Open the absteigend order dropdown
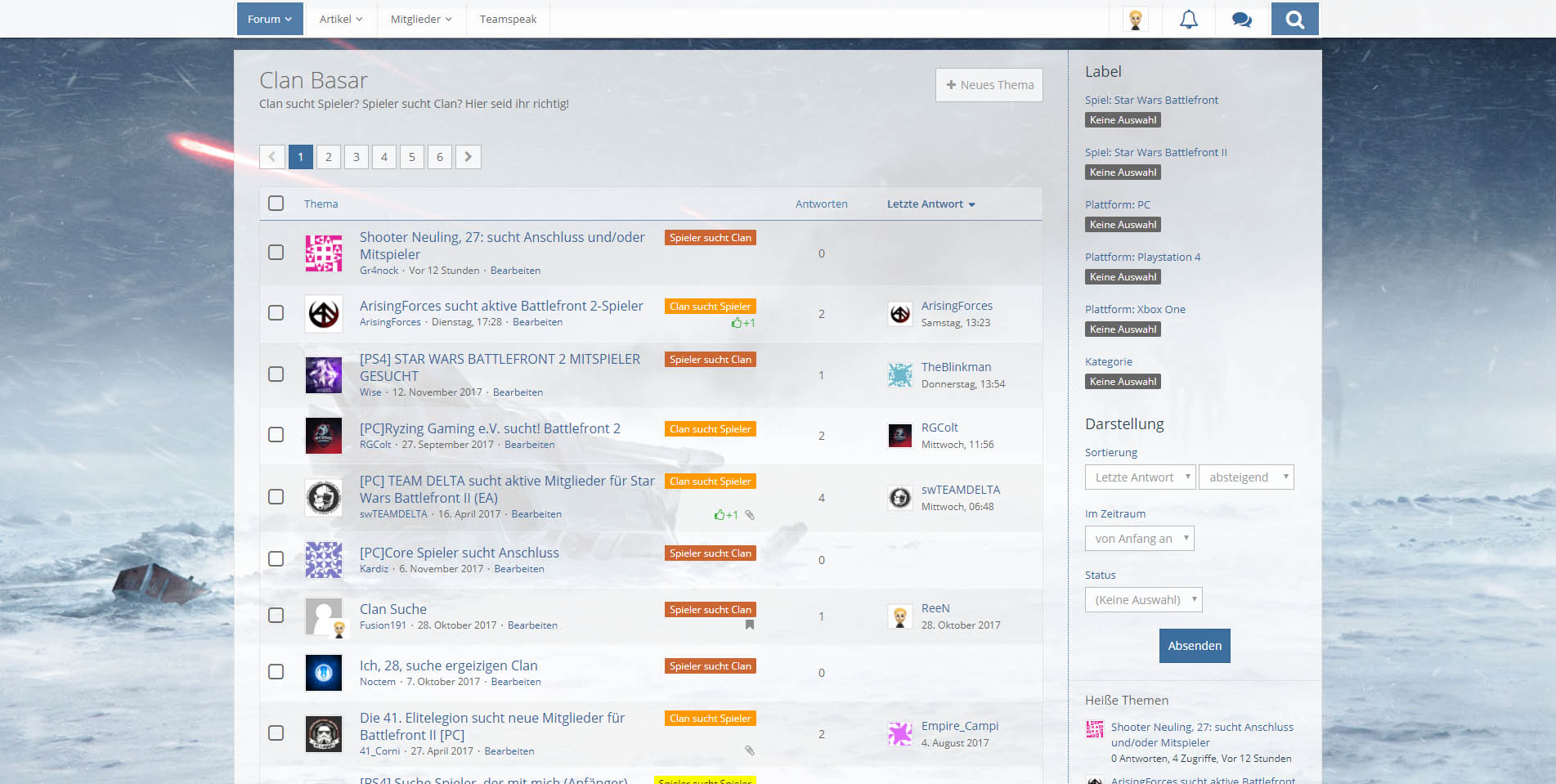The image size is (1556, 784). pos(1246,477)
